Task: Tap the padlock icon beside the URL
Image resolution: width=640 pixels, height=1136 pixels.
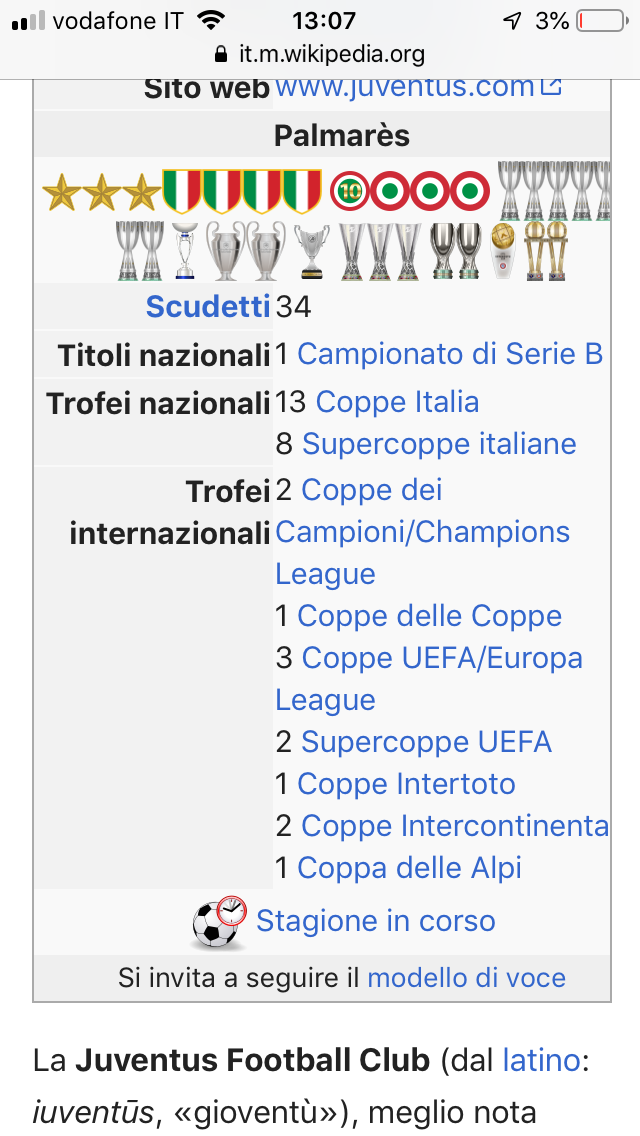Action: tap(222, 54)
